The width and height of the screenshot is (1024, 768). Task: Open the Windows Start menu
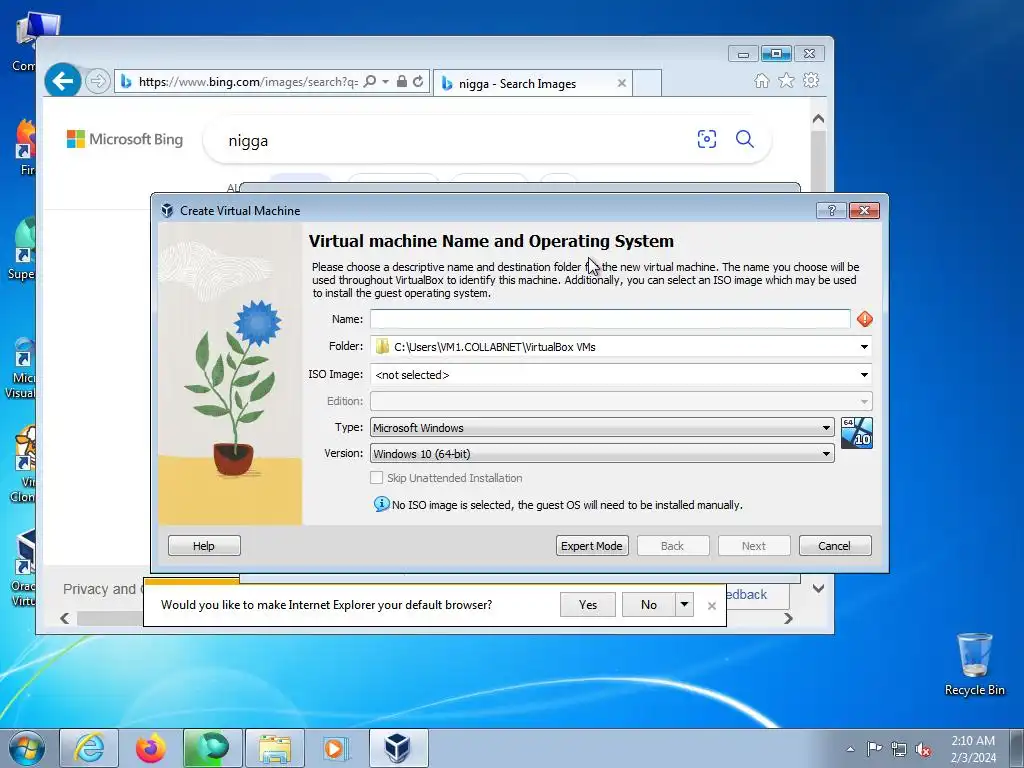26,748
